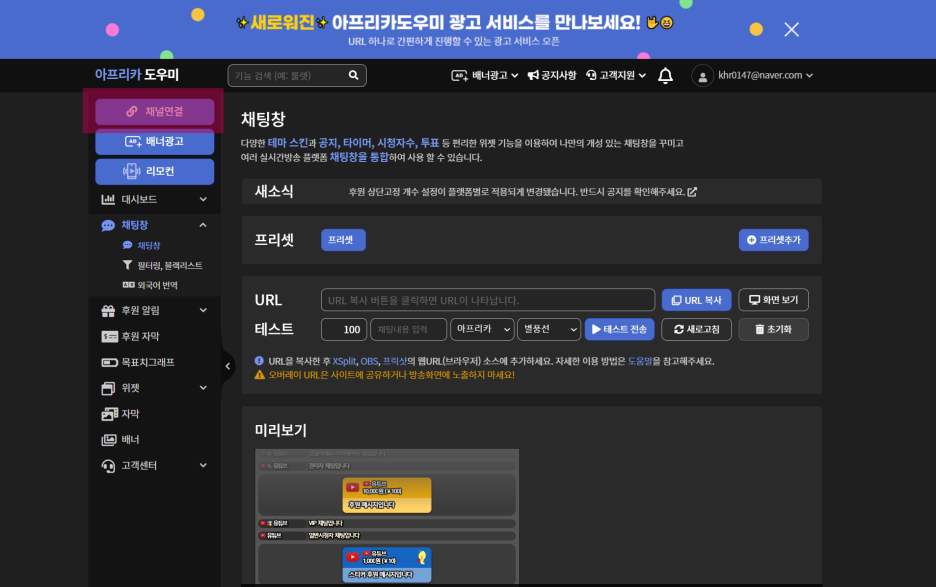The height and width of the screenshot is (587, 936).
Task: Click the 테스트 전송 button
Action: tap(620, 330)
